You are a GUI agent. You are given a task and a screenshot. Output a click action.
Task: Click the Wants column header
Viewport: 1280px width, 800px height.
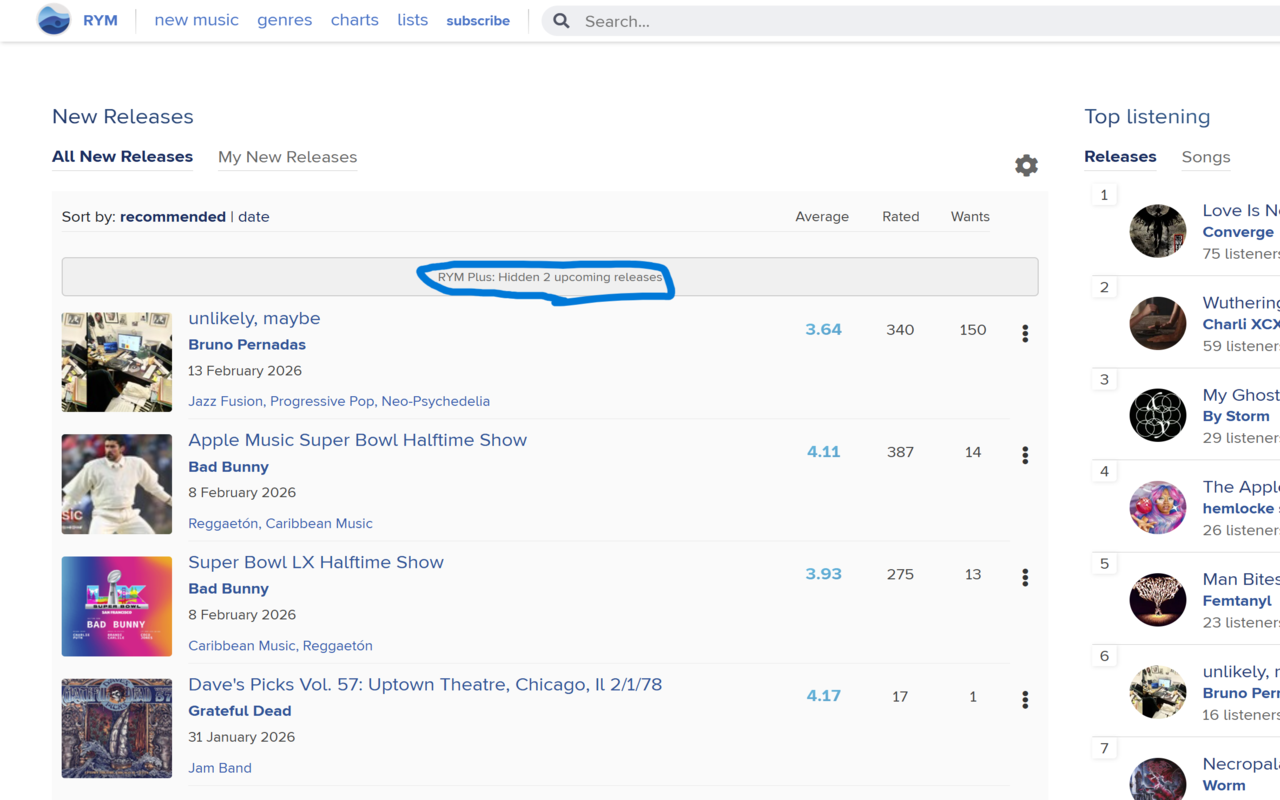point(970,217)
